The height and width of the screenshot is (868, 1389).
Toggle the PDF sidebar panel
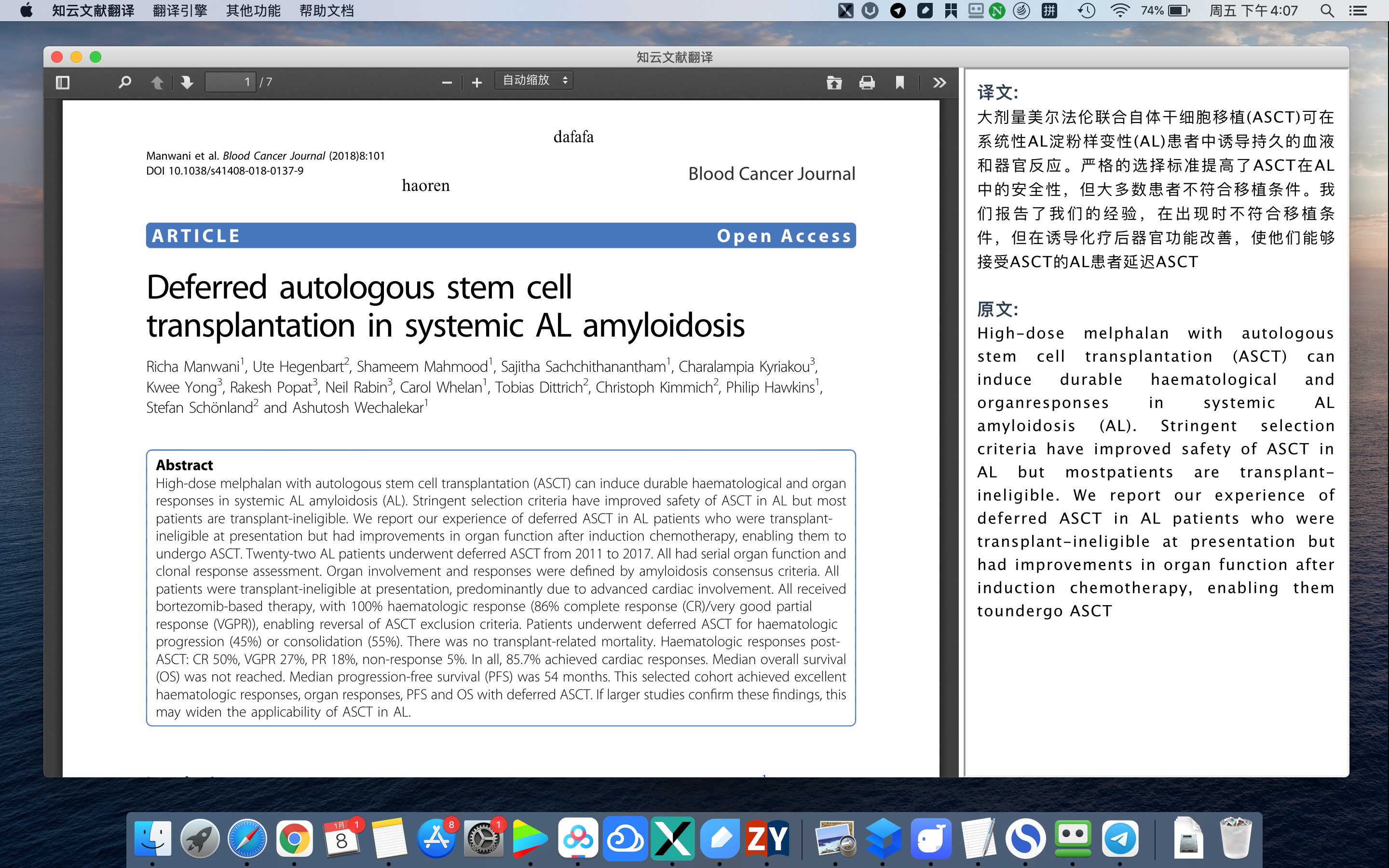point(63,82)
